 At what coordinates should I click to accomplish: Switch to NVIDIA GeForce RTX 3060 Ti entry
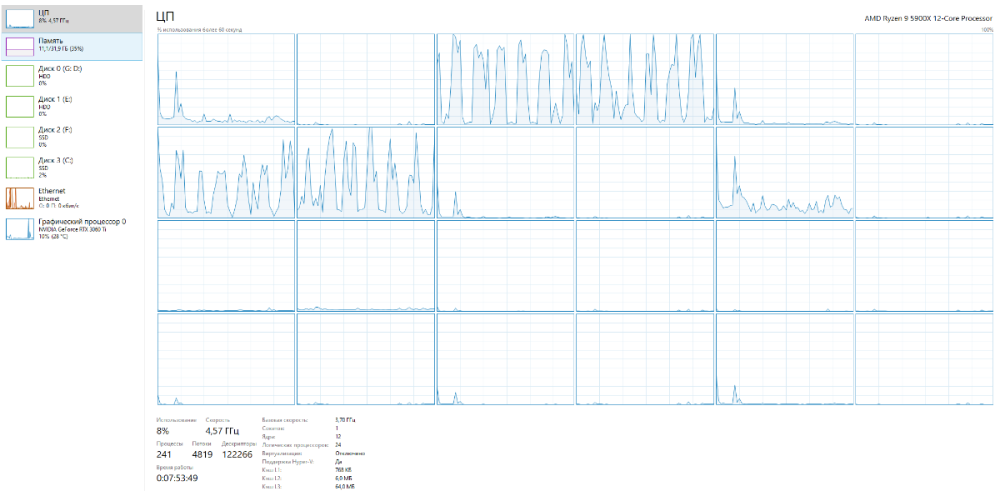click(x=73, y=230)
